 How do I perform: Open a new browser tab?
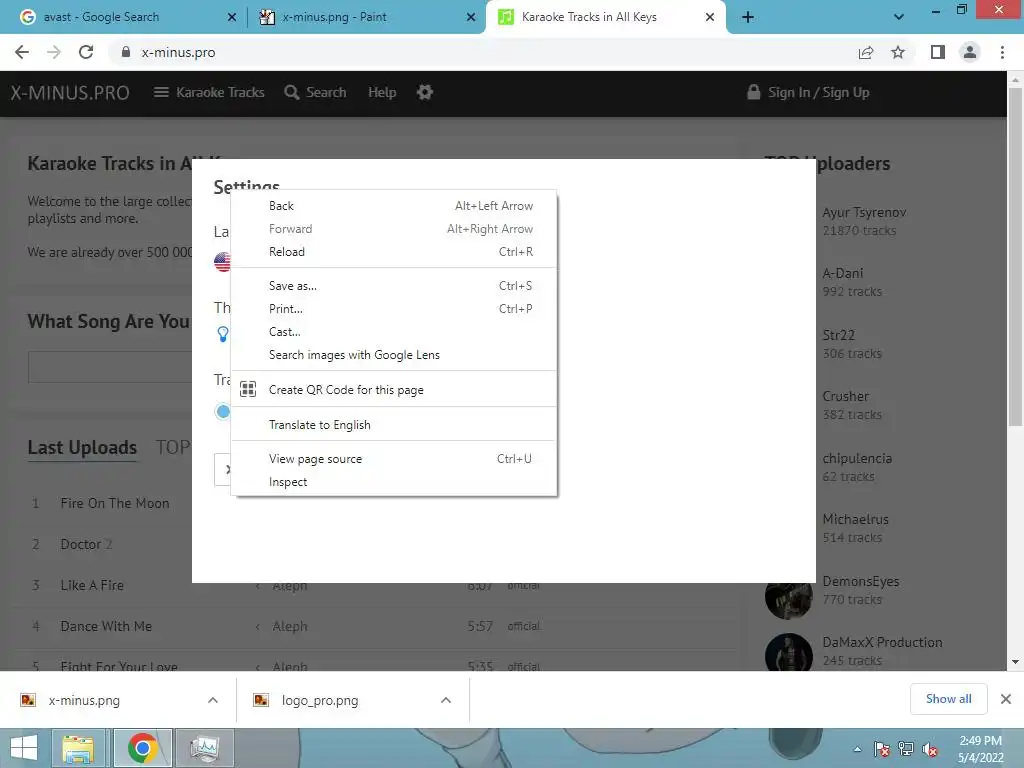[748, 17]
